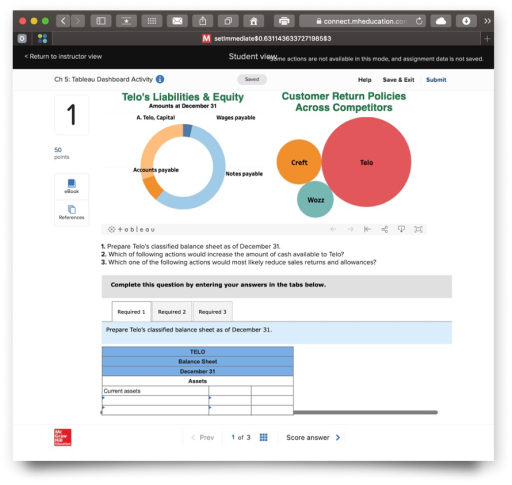Viewport: 512px width, 485px height.
Task: Open the question grid navigator icon
Action: coord(263,437)
